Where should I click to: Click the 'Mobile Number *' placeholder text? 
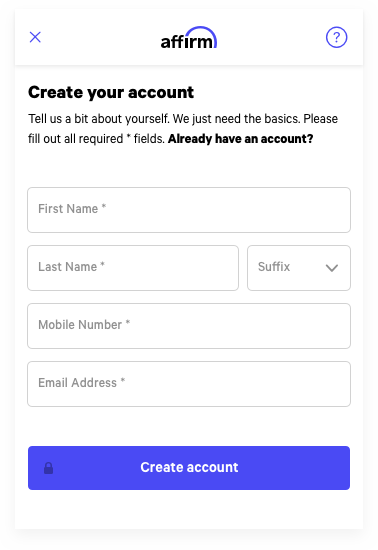tap(84, 325)
